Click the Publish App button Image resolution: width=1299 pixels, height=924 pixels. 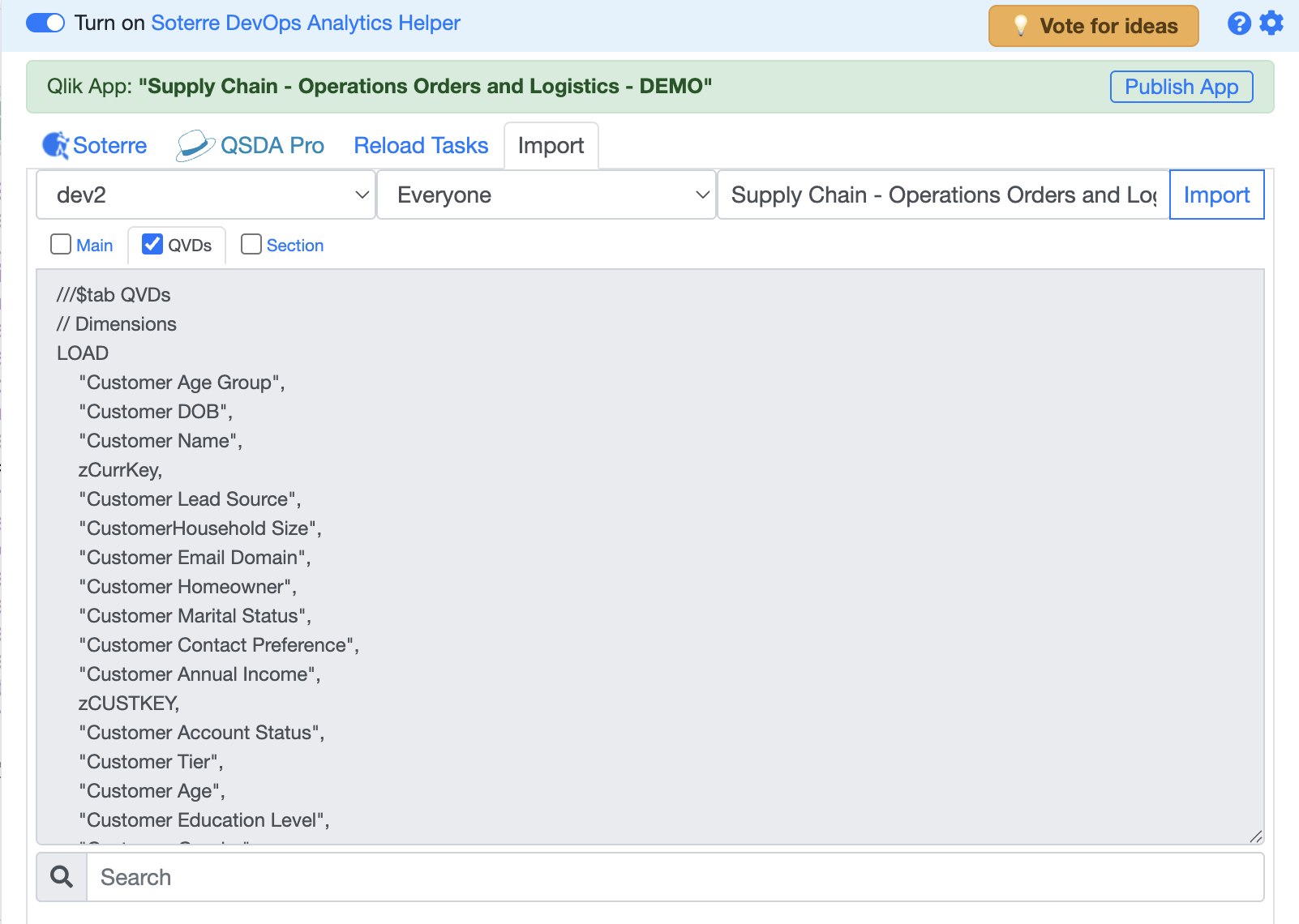[x=1181, y=87]
